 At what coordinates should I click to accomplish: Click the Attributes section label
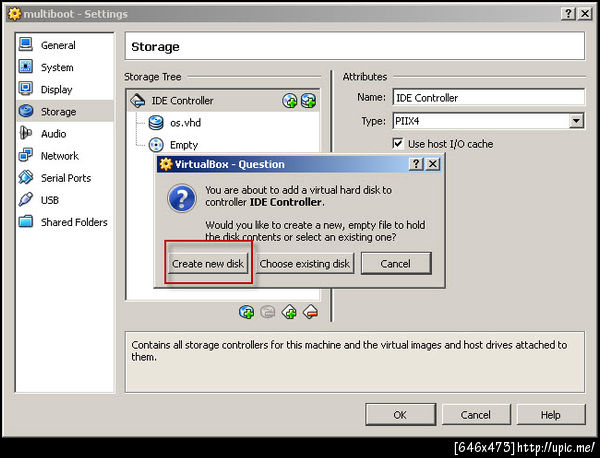(365, 77)
